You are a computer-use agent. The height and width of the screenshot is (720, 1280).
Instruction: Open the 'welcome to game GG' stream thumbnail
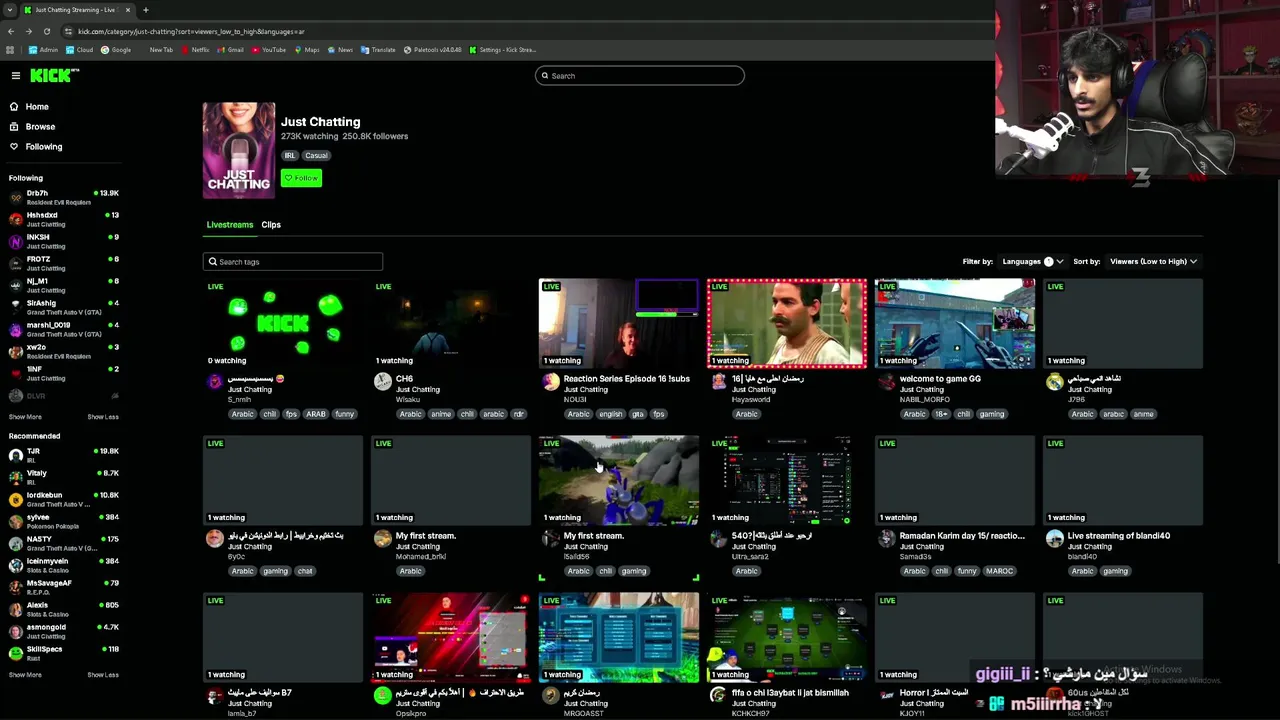[x=955, y=324]
